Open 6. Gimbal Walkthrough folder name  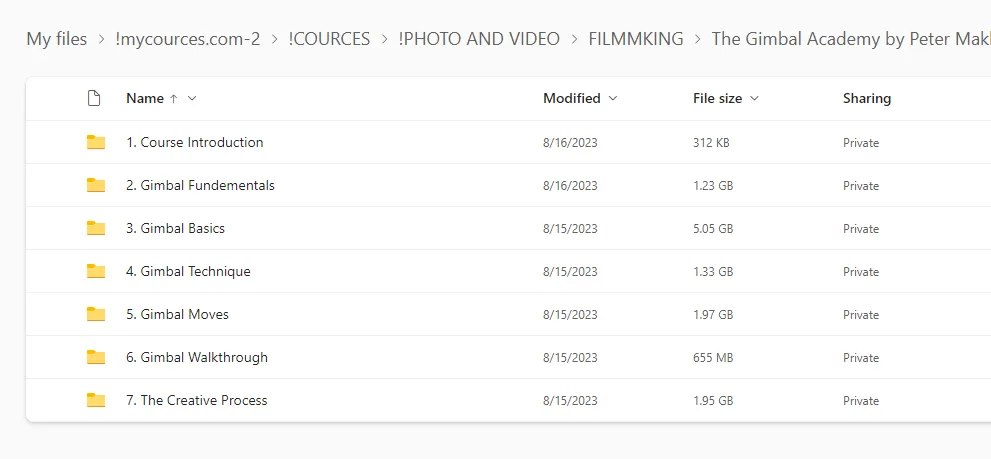[197, 357]
